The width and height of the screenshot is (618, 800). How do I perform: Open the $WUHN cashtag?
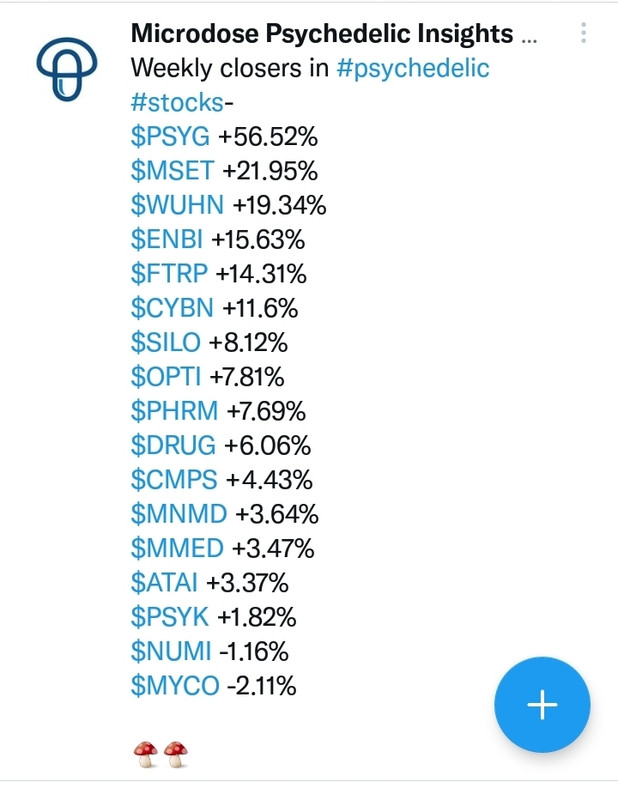pos(177,205)
